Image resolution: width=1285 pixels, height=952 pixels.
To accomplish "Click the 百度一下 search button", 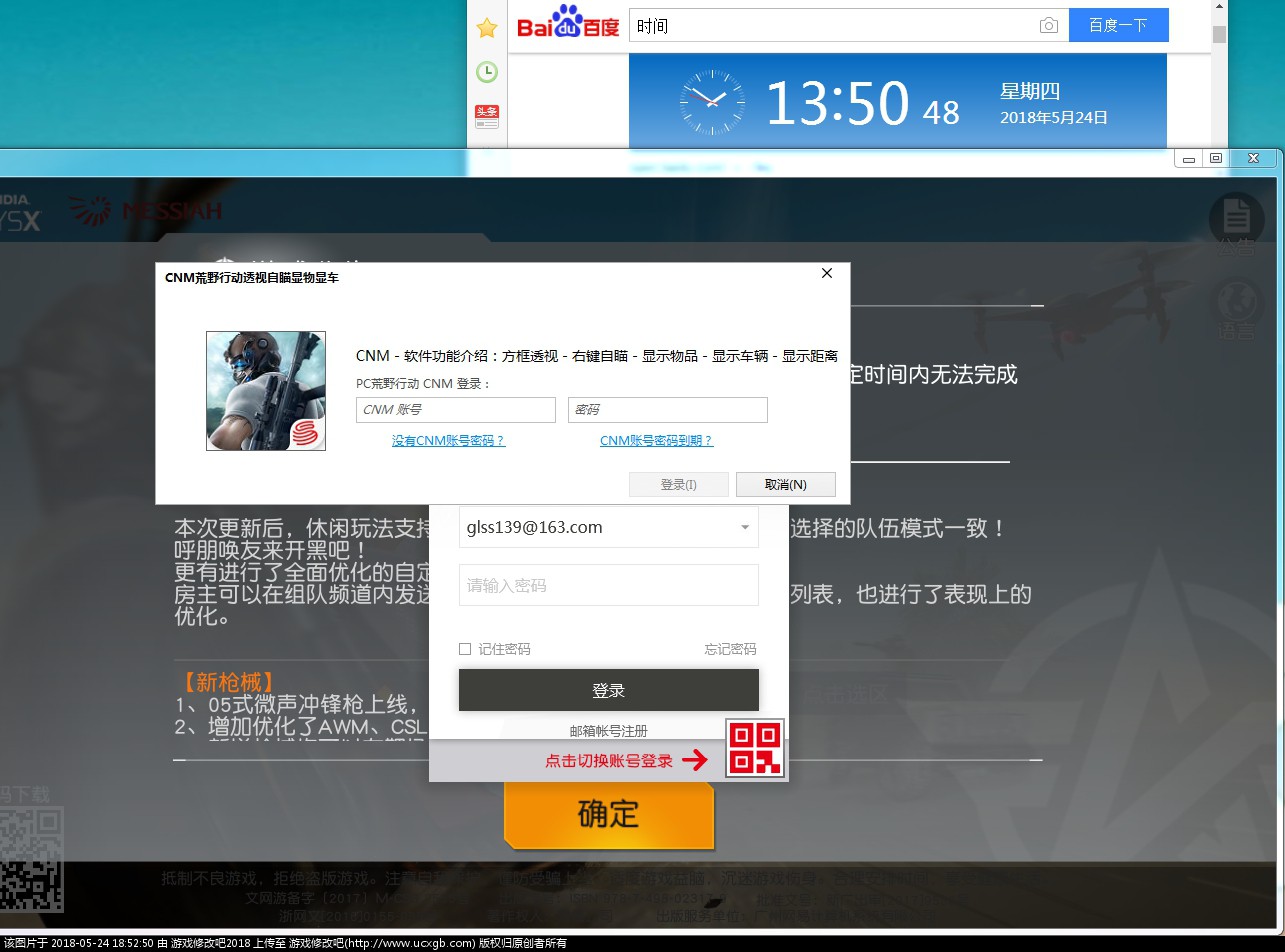I will pos(1118,26).
